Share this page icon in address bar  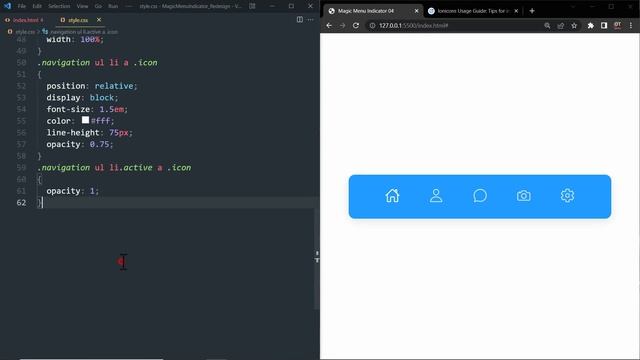(560, 25)
